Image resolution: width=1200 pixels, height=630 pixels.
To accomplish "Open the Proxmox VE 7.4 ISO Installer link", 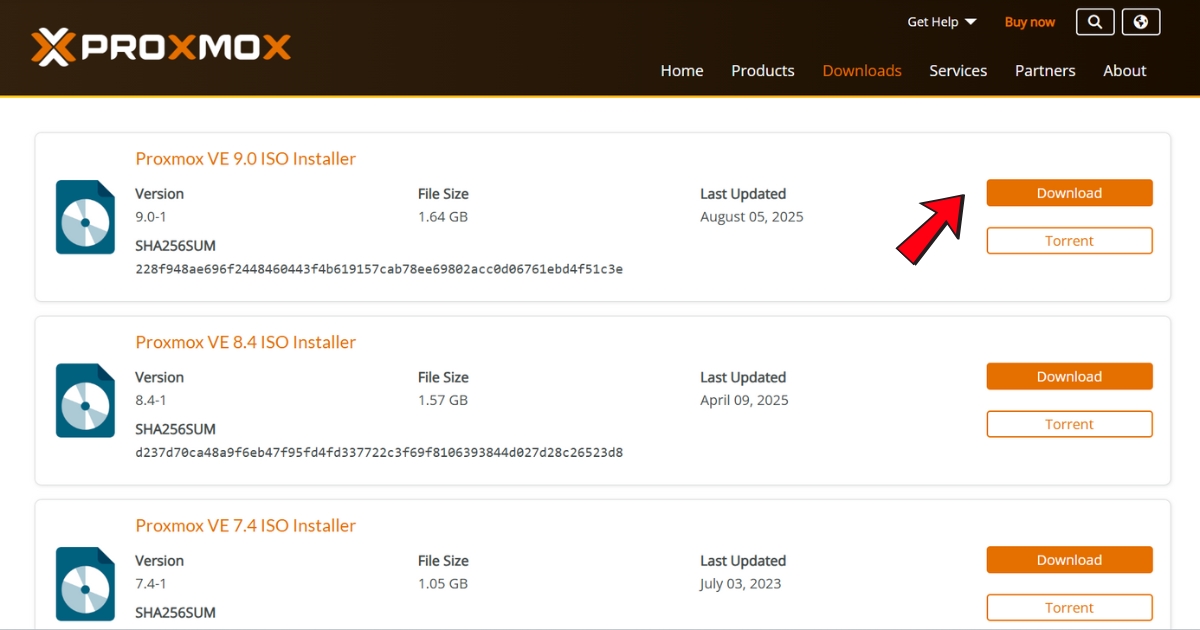I will click(245, 525).
